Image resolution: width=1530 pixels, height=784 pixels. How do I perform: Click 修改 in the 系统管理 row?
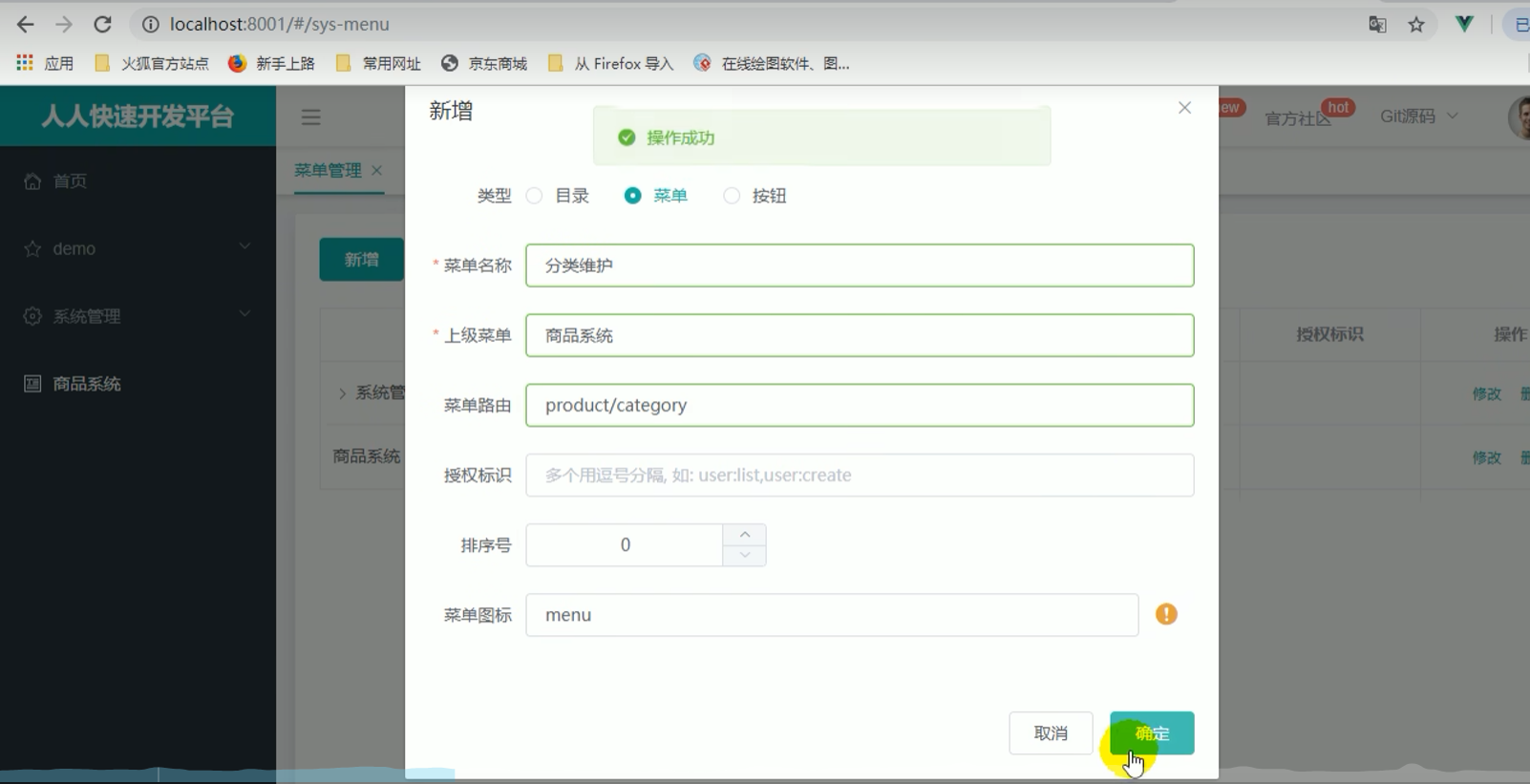pos(1486,393)
